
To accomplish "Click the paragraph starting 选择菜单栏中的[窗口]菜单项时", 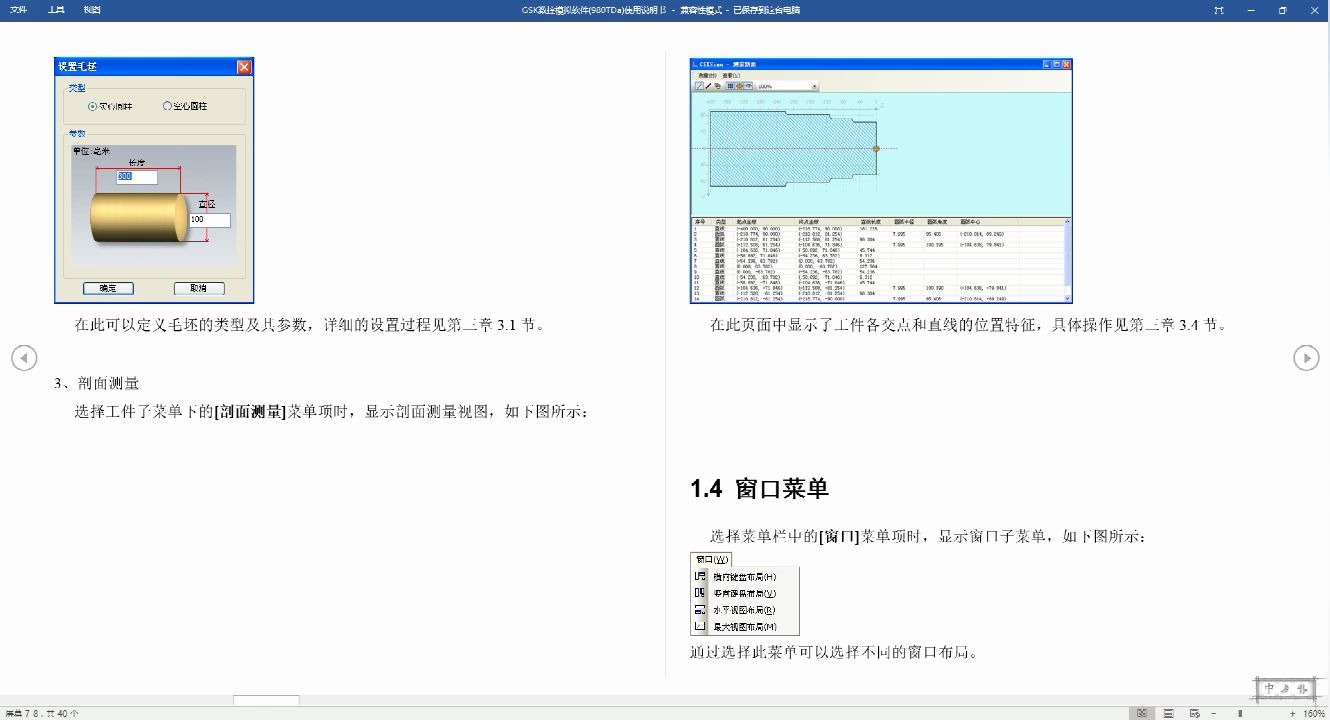I will (928, 536).
